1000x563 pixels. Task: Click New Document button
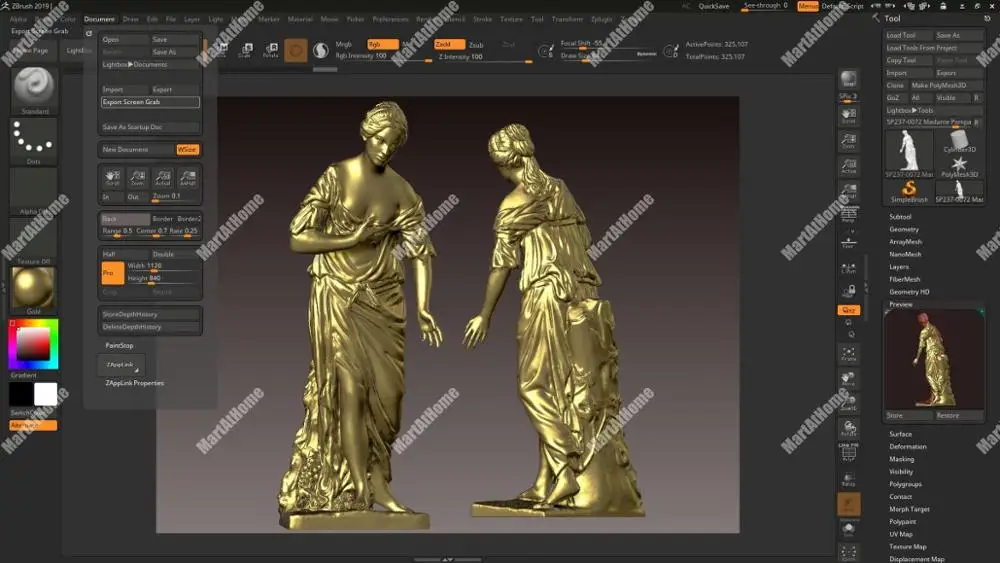click(138, 149)
